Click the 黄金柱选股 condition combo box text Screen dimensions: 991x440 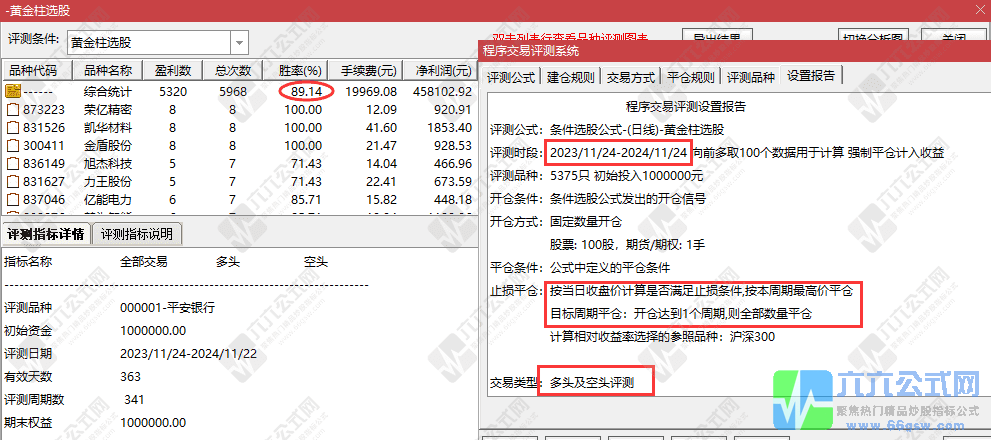[x=148, y=42]
